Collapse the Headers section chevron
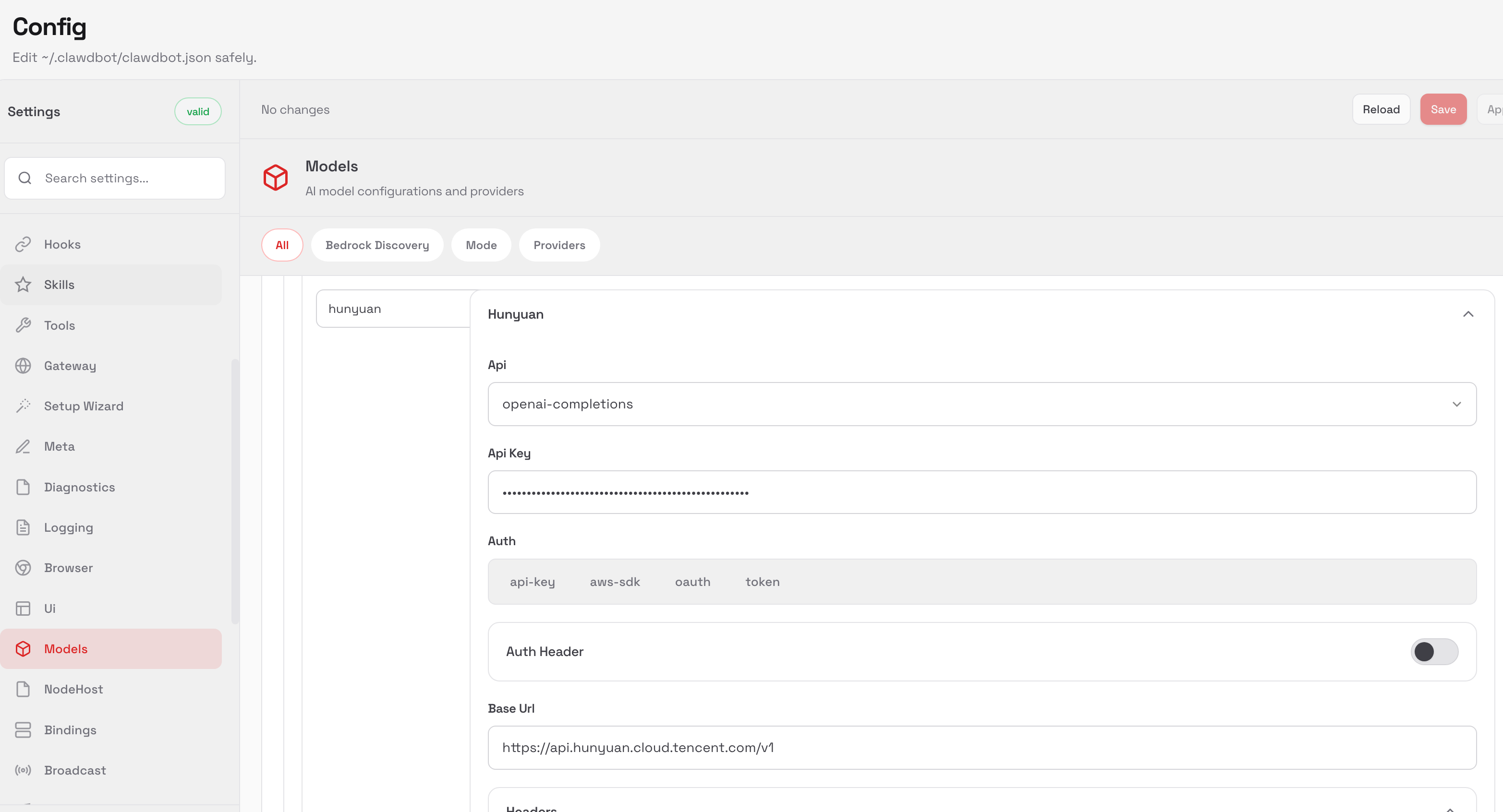This screenshot has height=812, width=1503. (x=1449, y=809)
